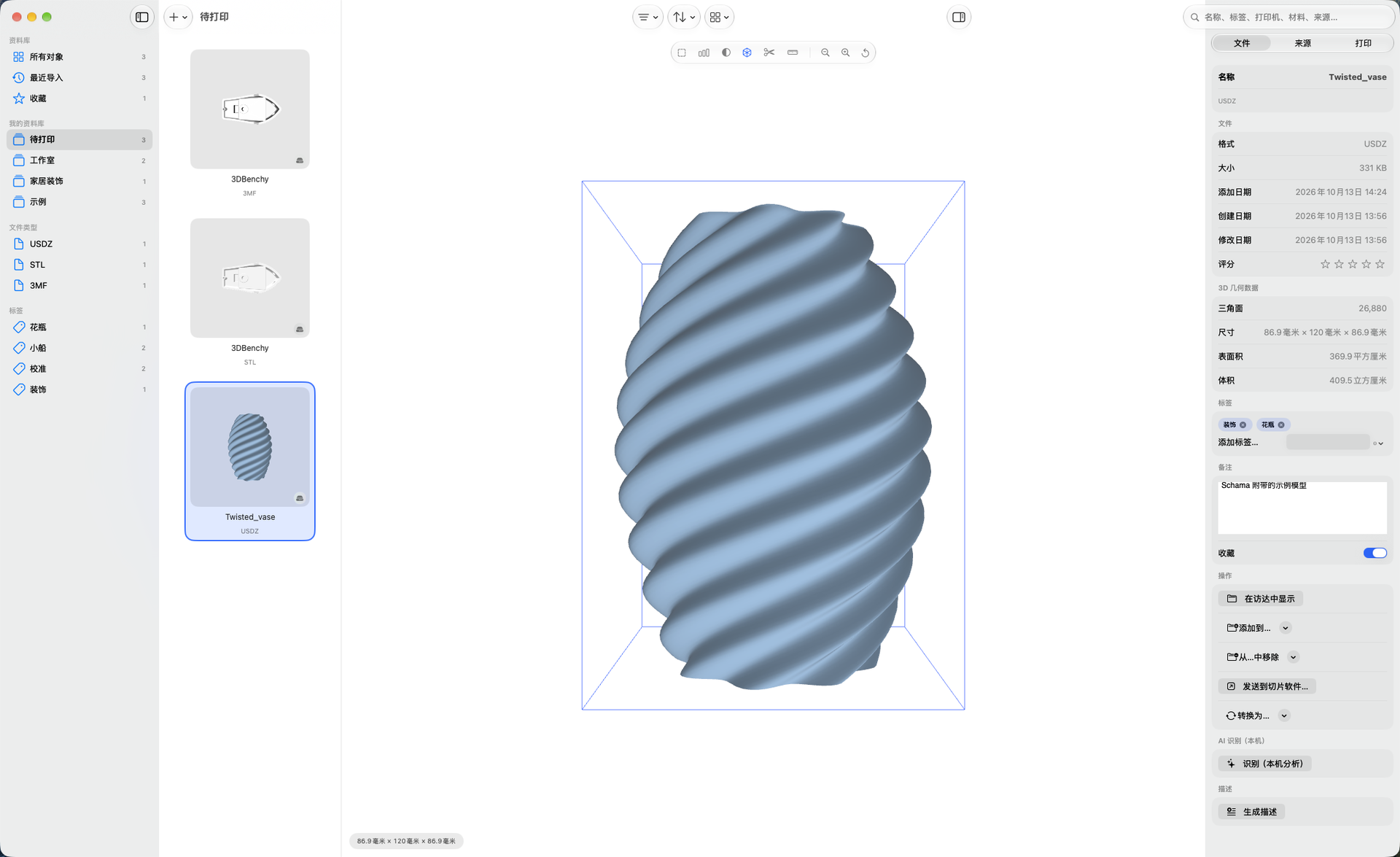Open the add (+) dropdown menu

(178, 17)
